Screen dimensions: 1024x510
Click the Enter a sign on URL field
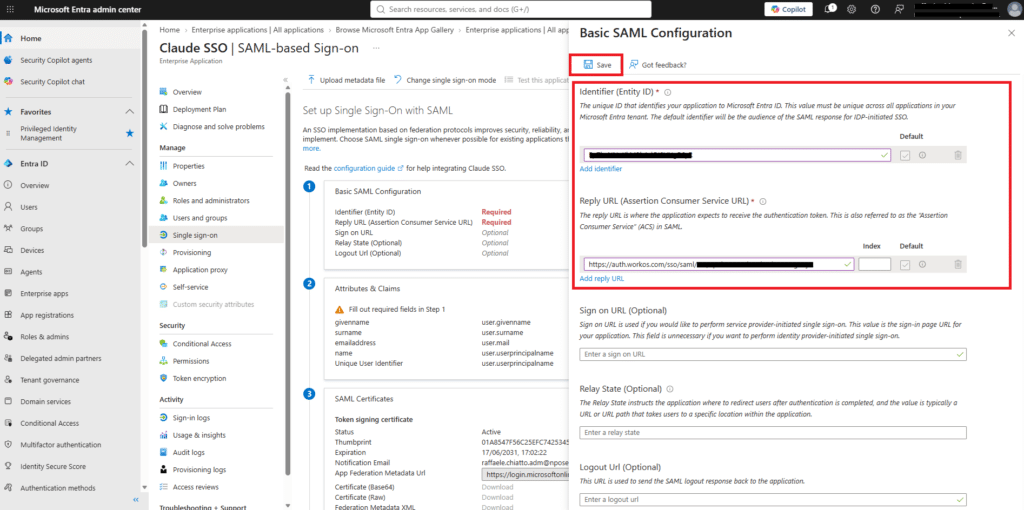pyautogui.click(x=773, y=354)
